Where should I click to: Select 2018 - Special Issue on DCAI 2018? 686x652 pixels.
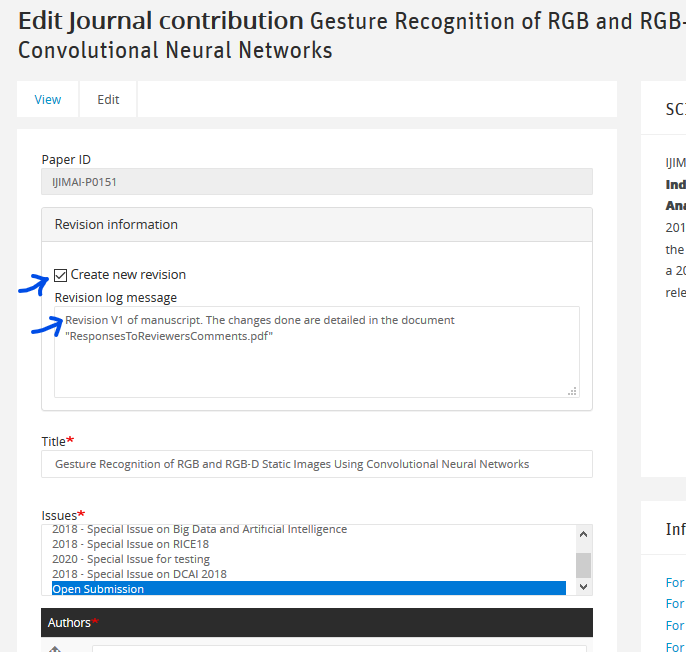click(139, 574)
